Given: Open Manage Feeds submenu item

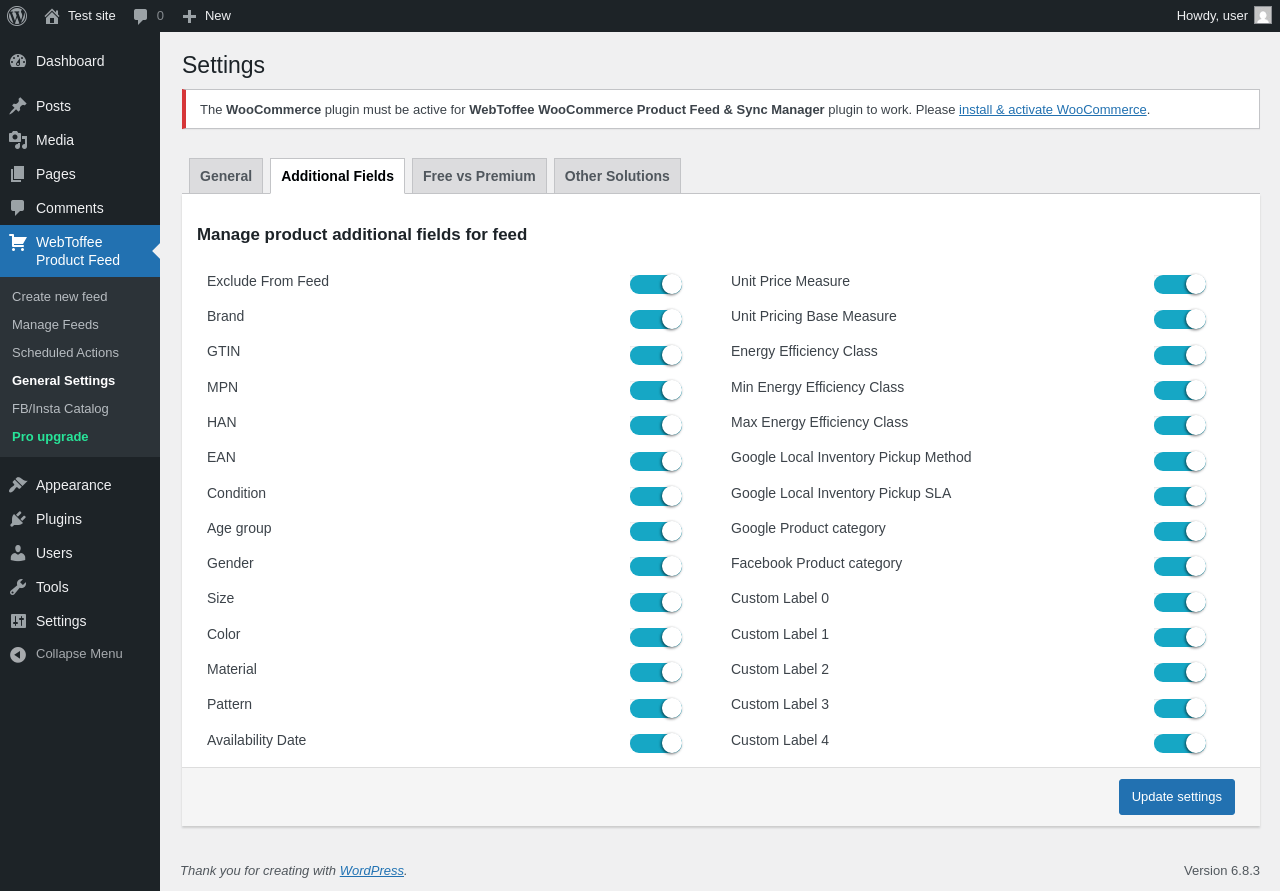Looking at the screenshot, I should coord(55,325).
